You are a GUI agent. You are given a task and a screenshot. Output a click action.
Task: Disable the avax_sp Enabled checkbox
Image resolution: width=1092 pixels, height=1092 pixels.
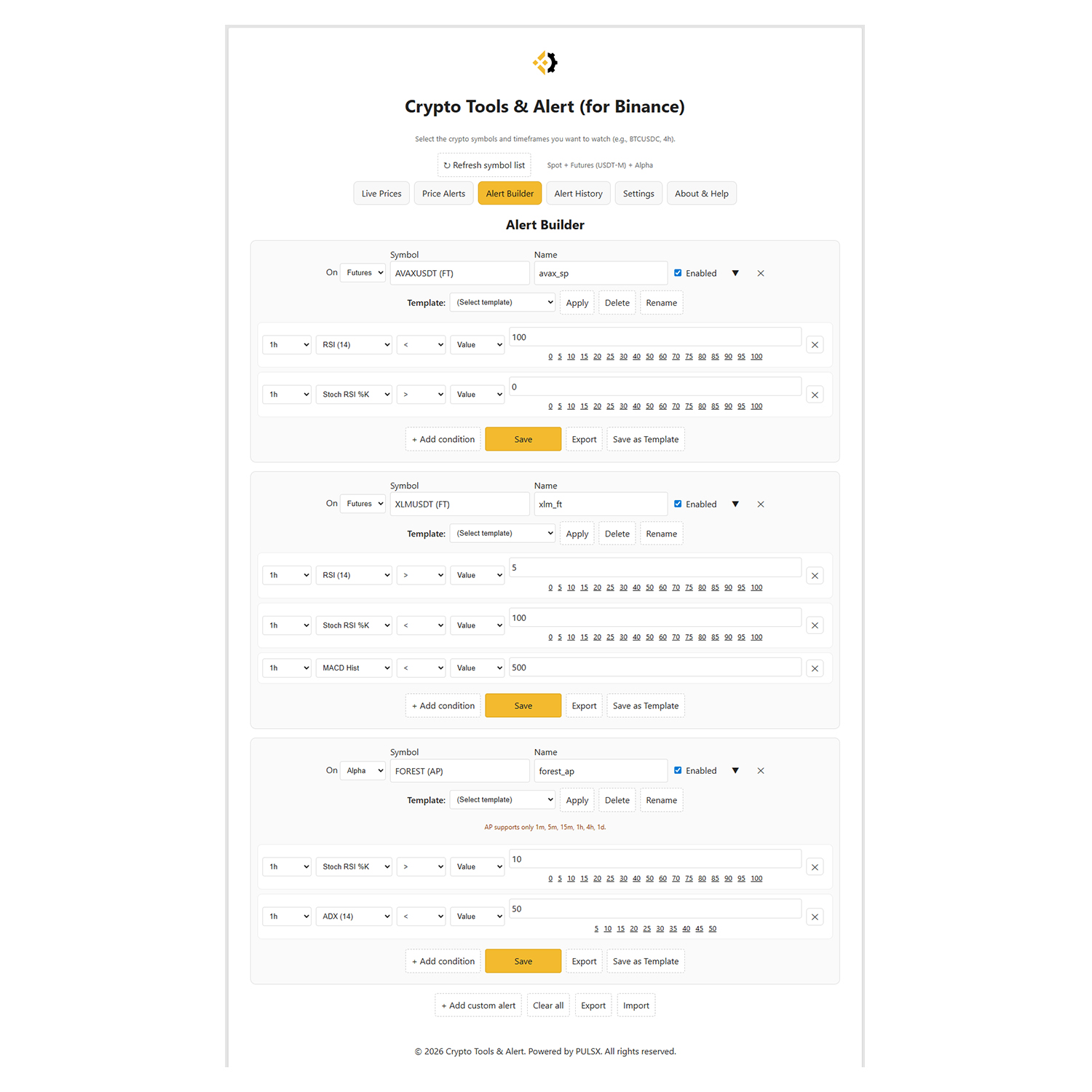click(678, 273)
